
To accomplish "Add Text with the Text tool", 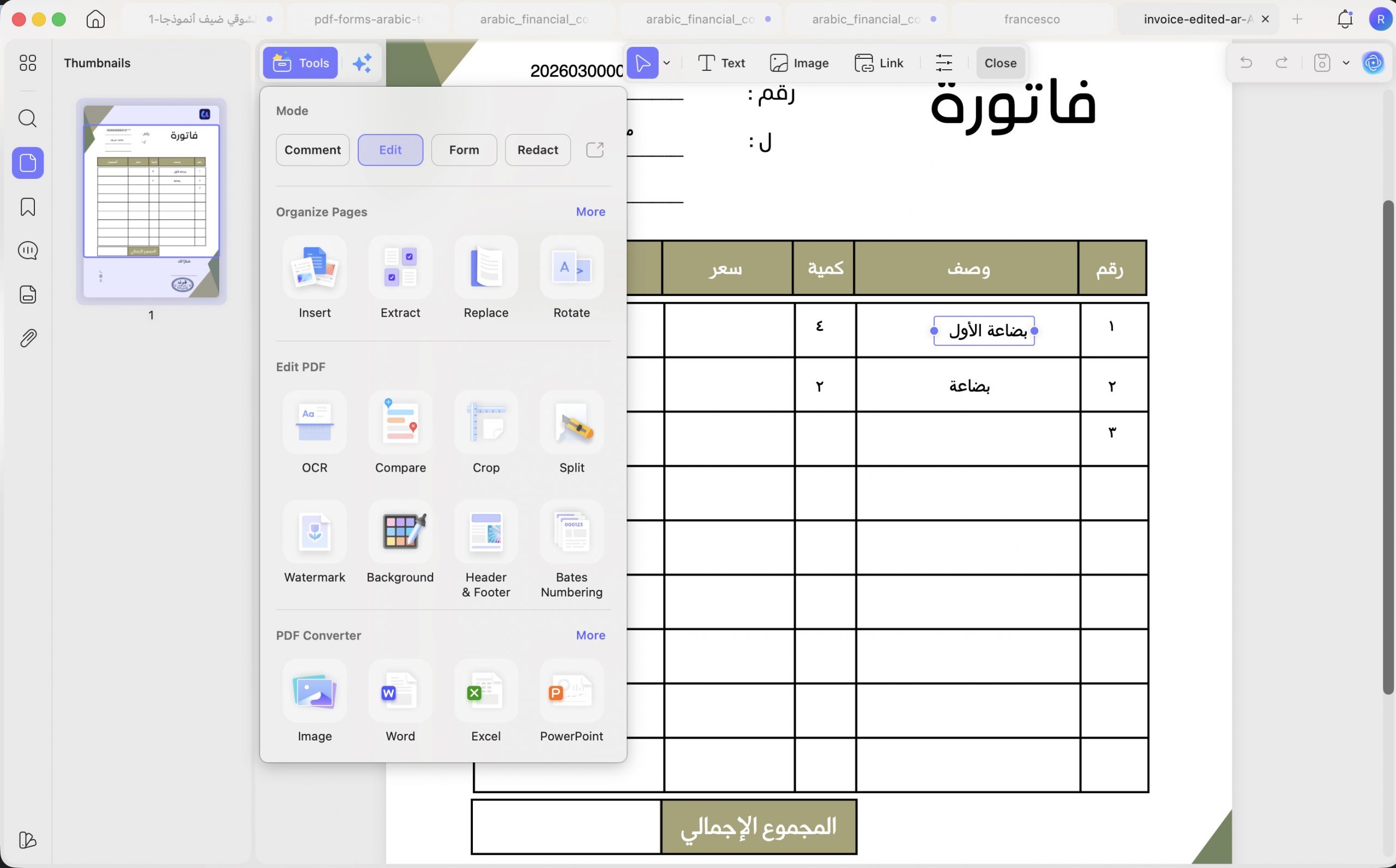I will (x=721, y=63).
